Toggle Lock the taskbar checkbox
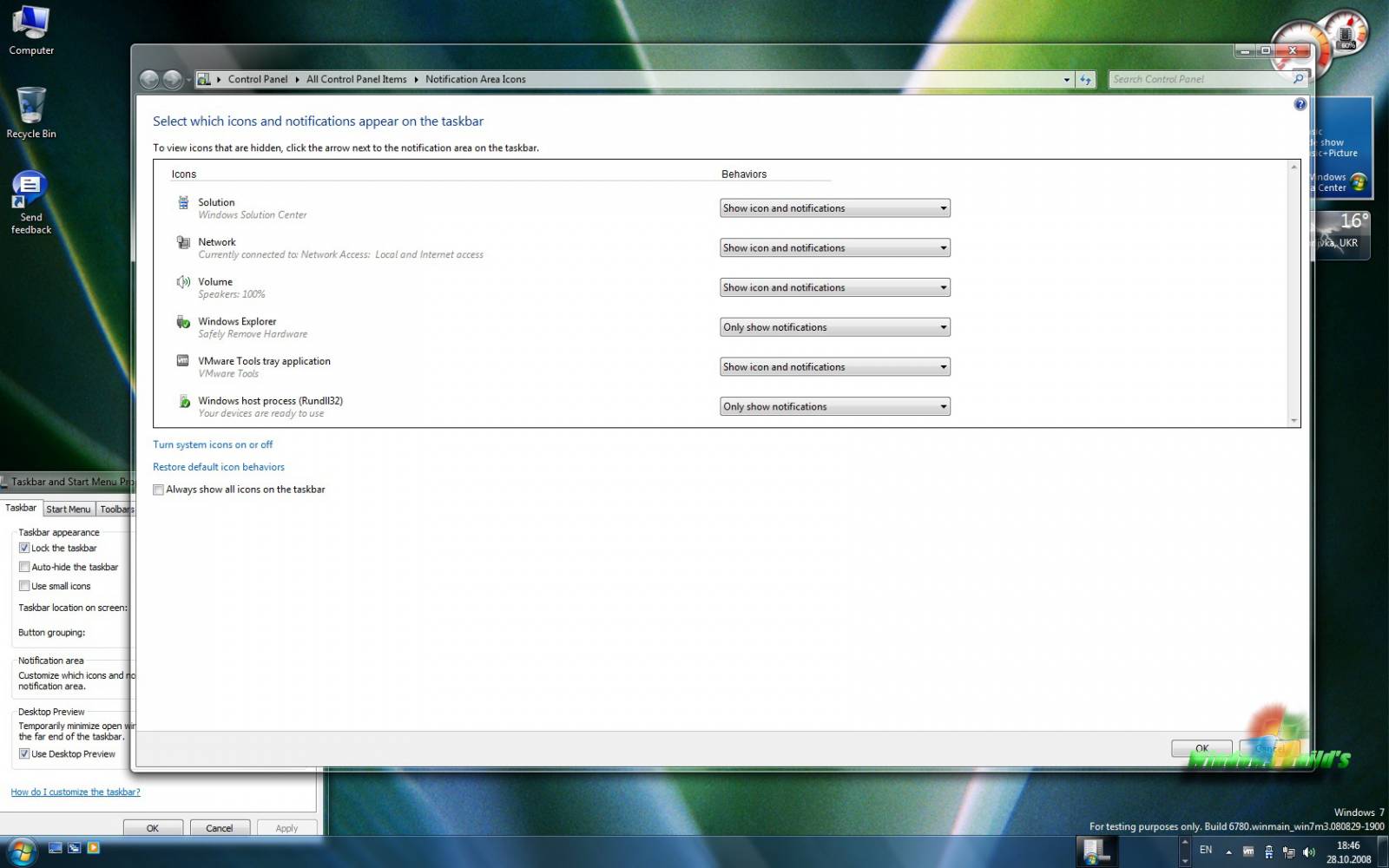Screen dimensions: 1389x868 24,548
